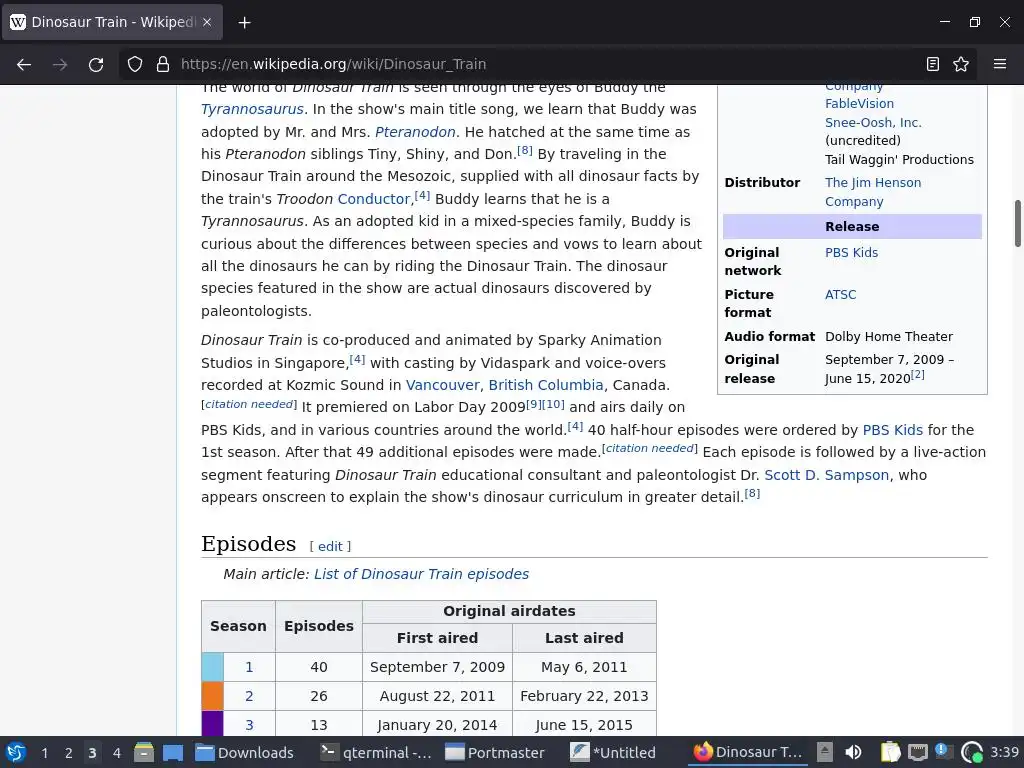
Task: Click PBS Kids in Original network row
Action: tap(851, 253)
